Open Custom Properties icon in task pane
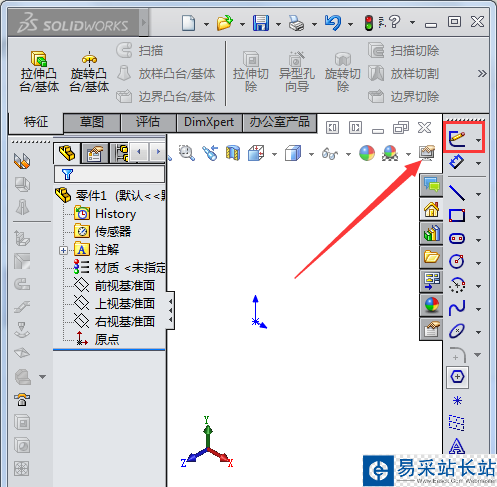 tap(431, 329)
